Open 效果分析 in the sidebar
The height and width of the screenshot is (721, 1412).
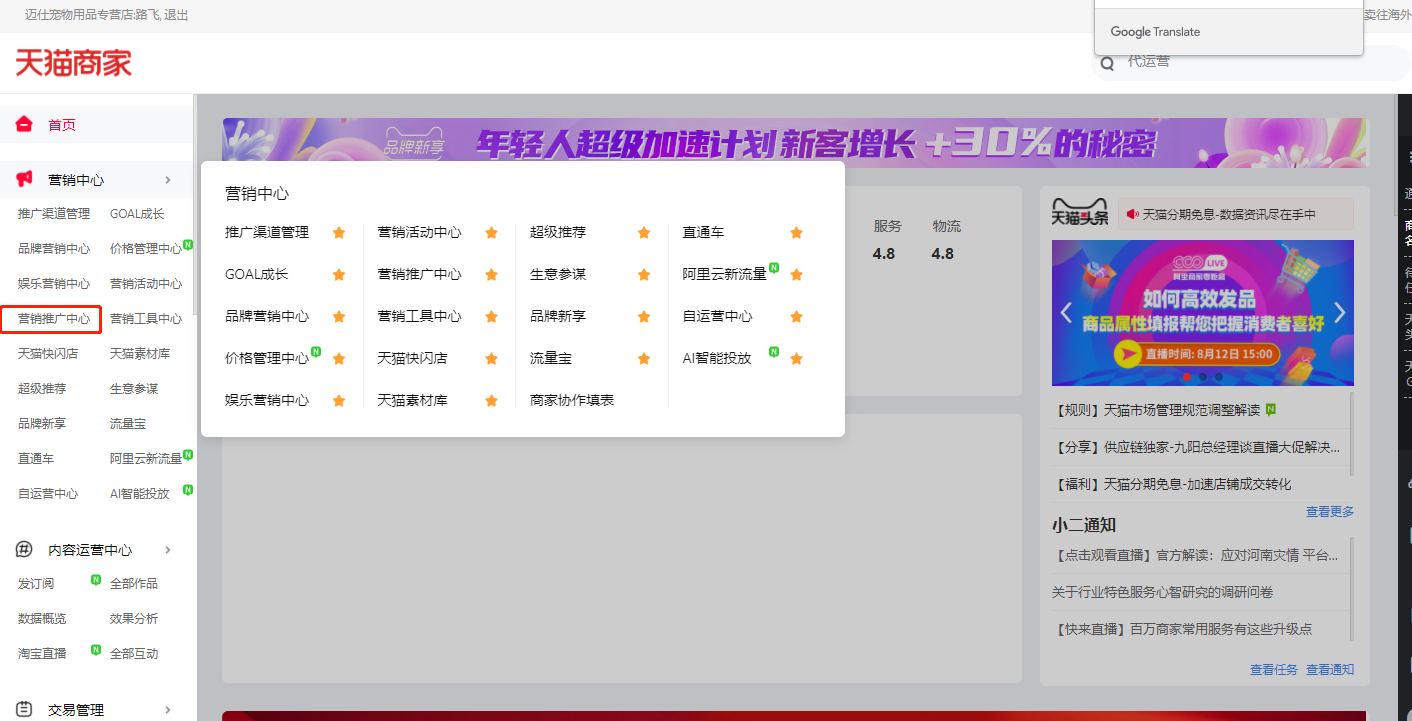(x=134, y=619)
